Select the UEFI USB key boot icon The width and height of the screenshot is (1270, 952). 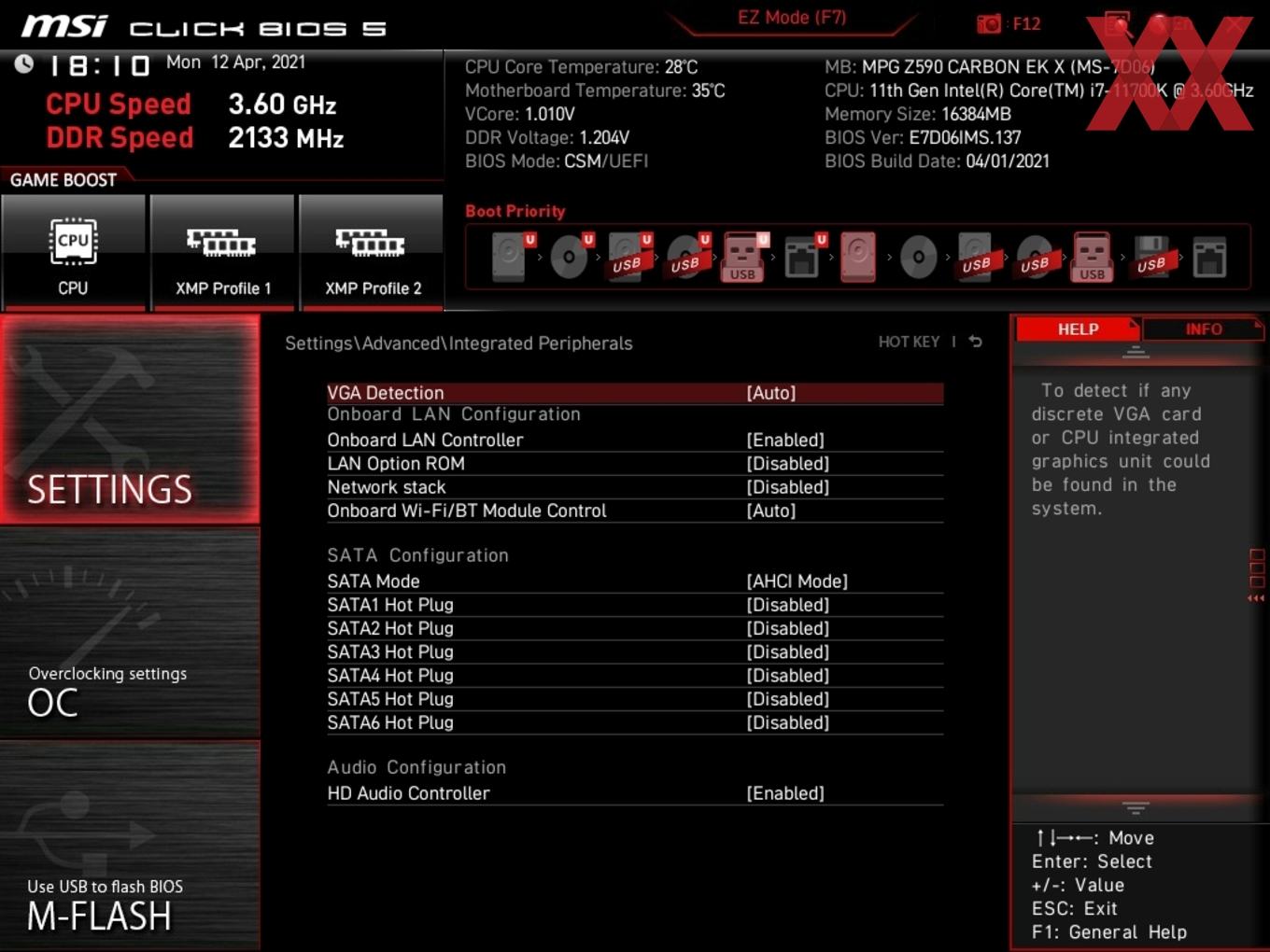[744, 257]
